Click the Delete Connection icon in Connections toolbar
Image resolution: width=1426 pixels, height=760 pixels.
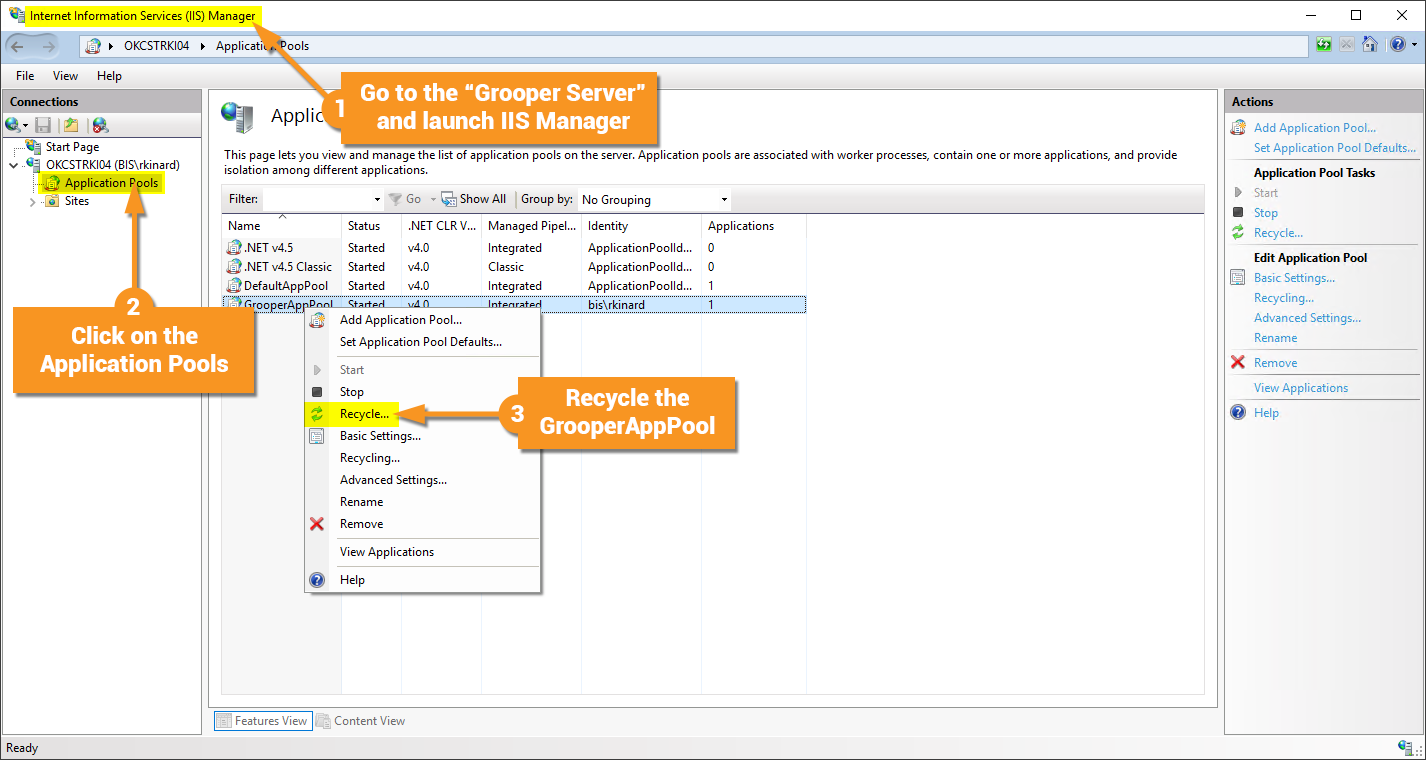tap(100, 125)
